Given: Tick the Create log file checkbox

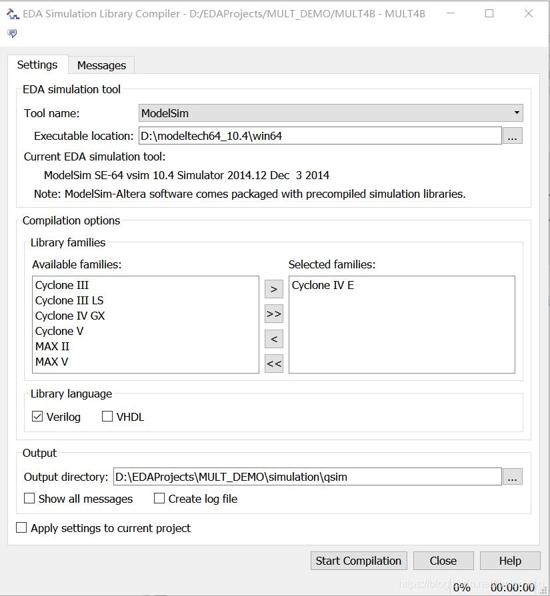Looking at the screenshot, I should [159, 498].
